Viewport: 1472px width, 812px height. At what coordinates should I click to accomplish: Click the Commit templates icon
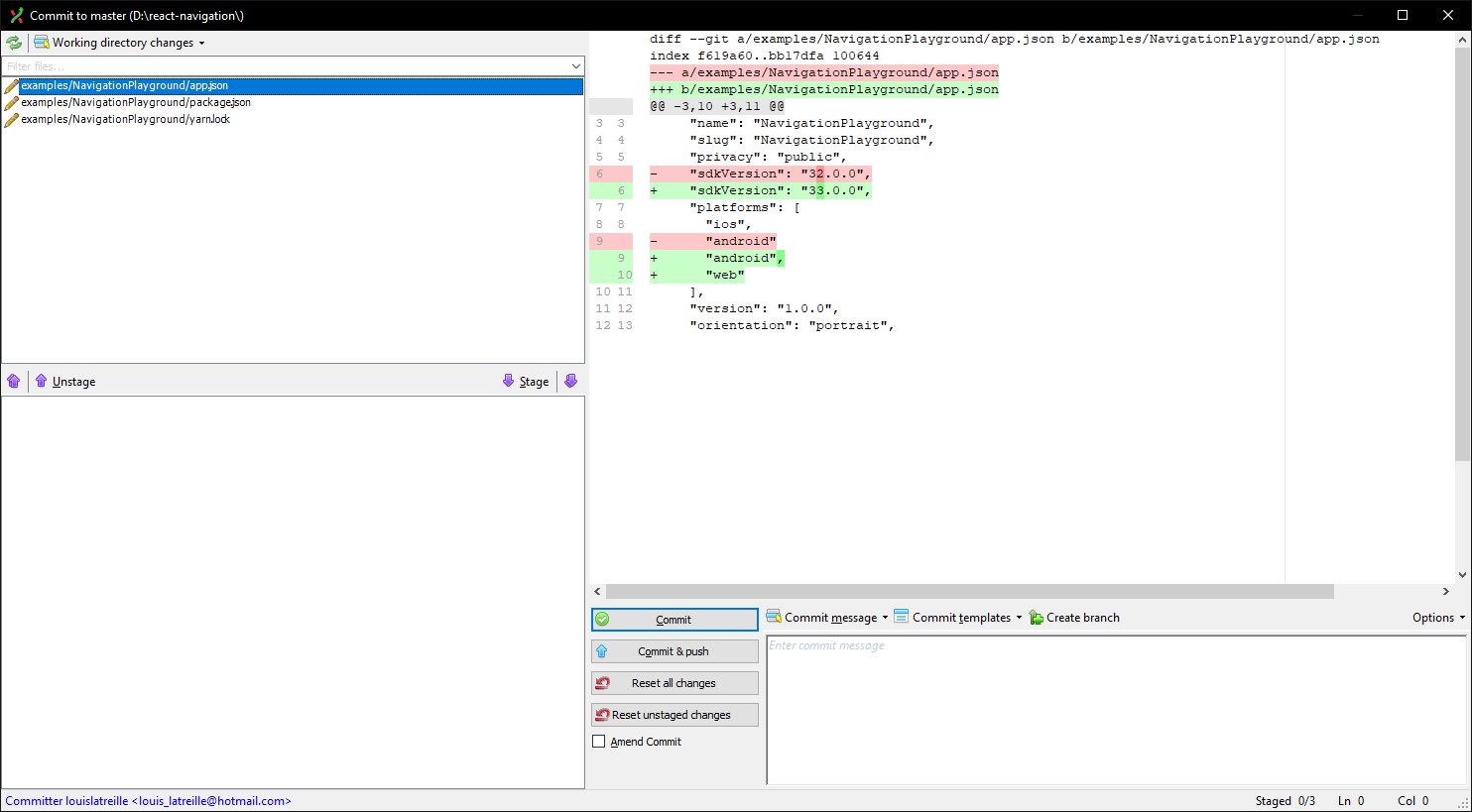click(900, 617)
